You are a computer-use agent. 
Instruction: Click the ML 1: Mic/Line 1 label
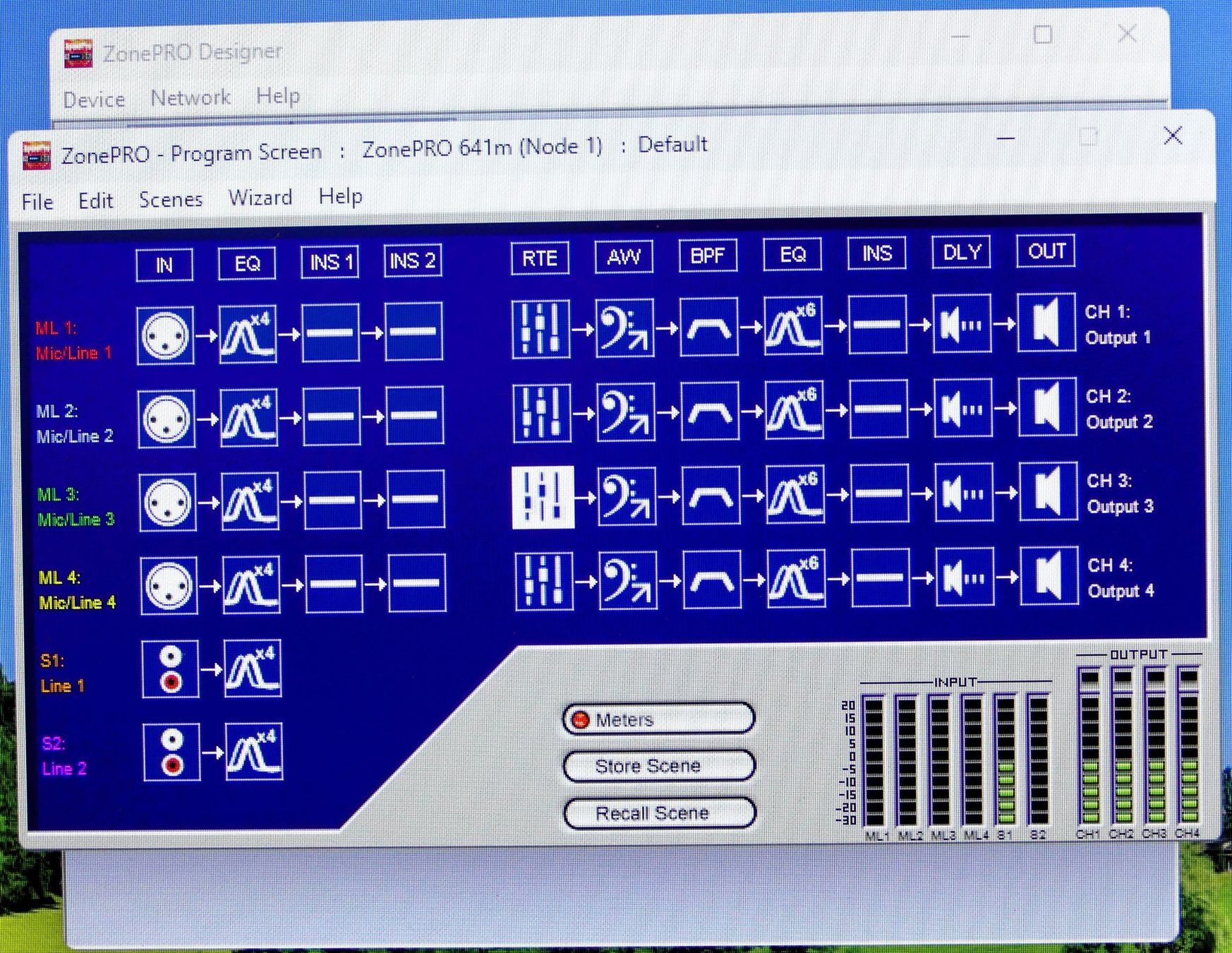point(74,340)
